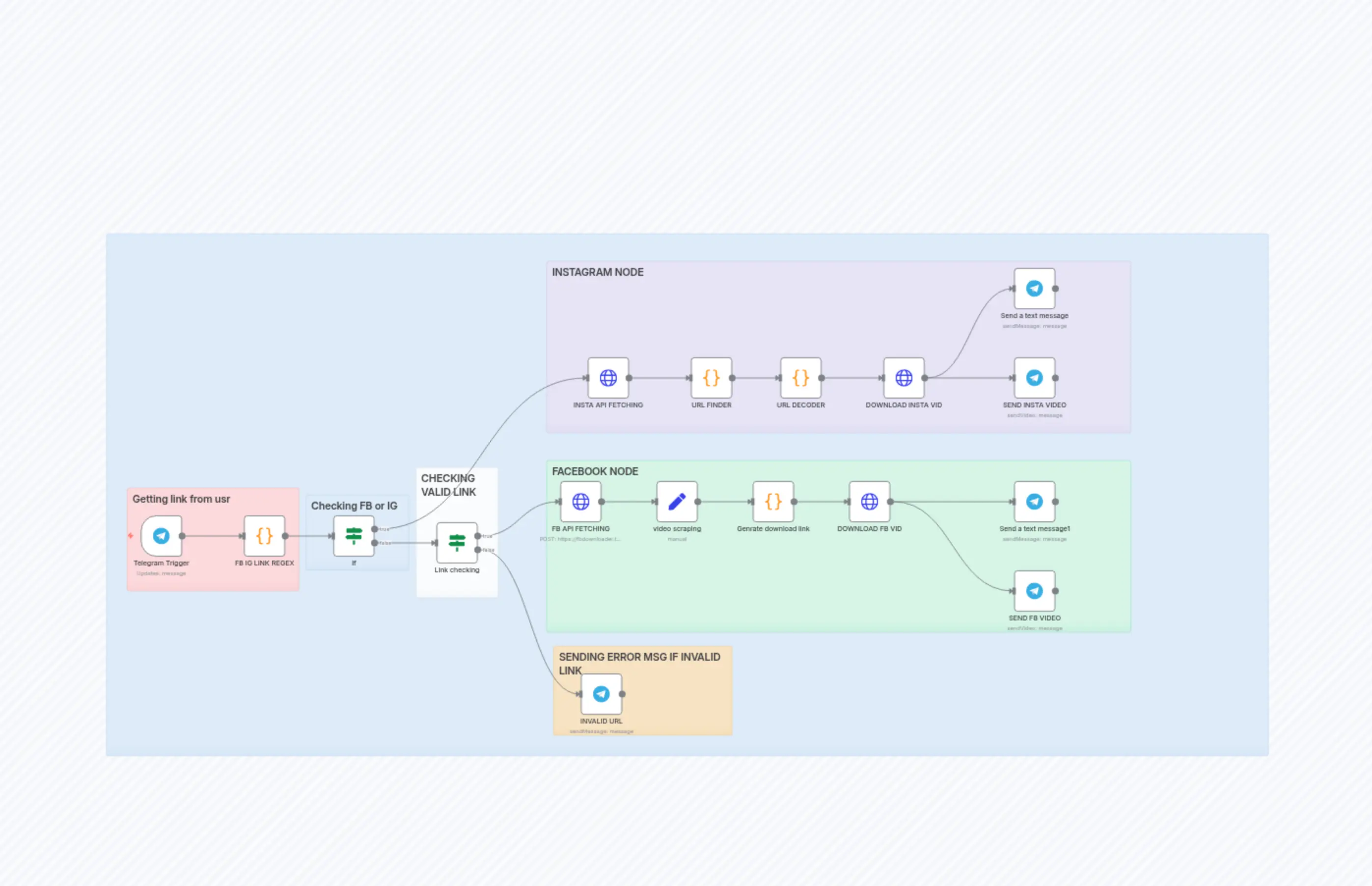Open the INVALID URL Telegram node

click(601, 694)
